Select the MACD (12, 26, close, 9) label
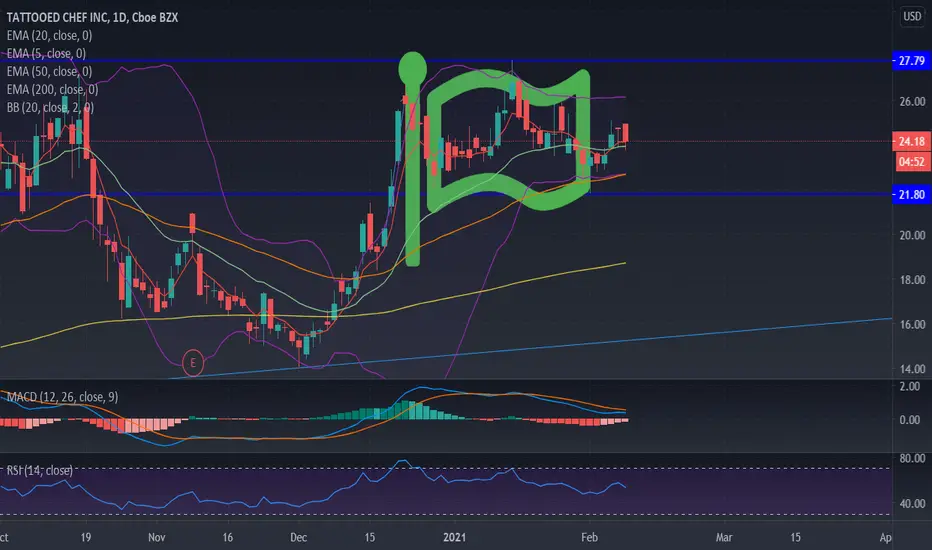Viewport: 932px width, 550px height. (62, 397)
